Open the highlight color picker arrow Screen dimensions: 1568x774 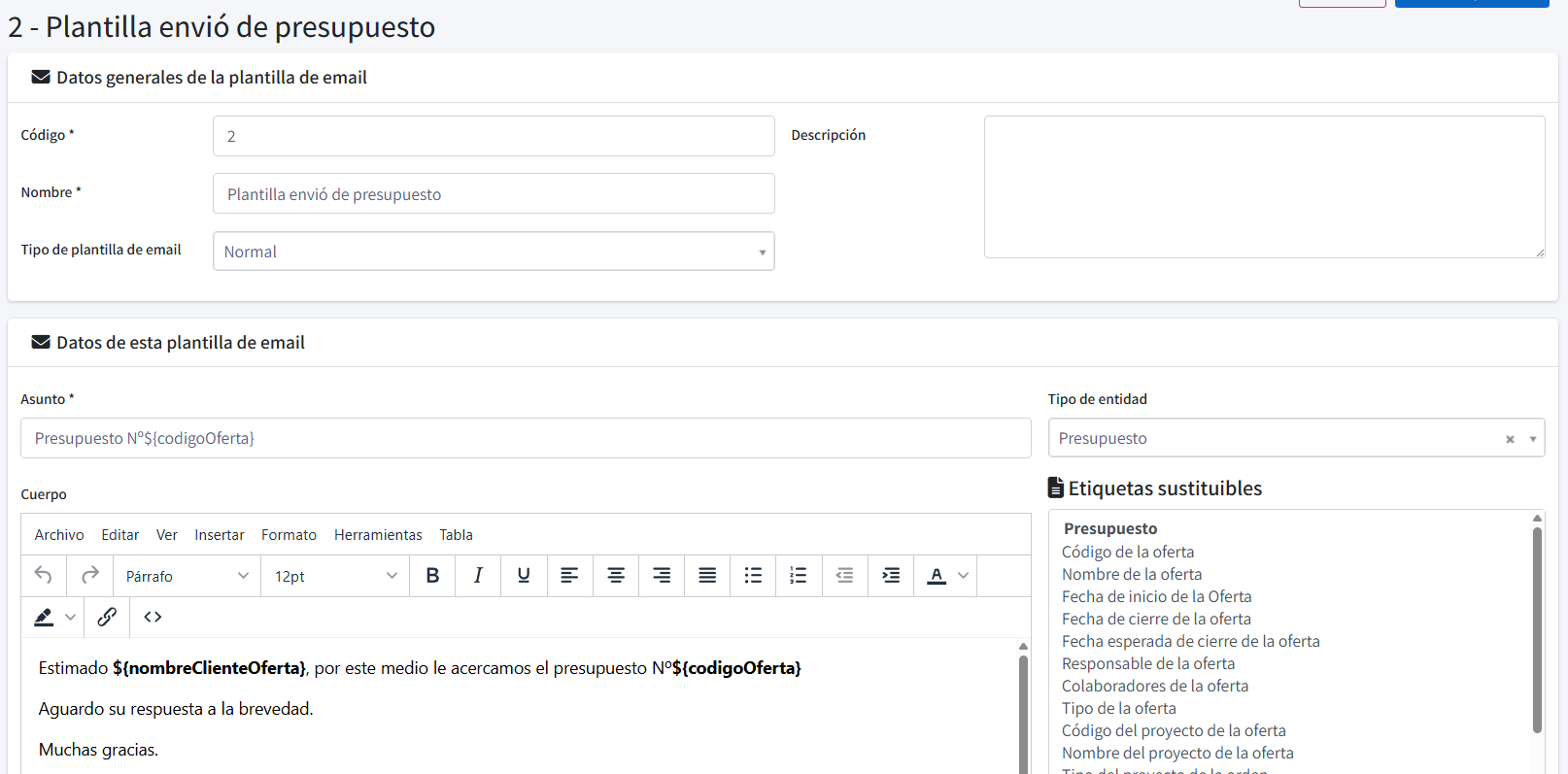(x=70, y=617)
